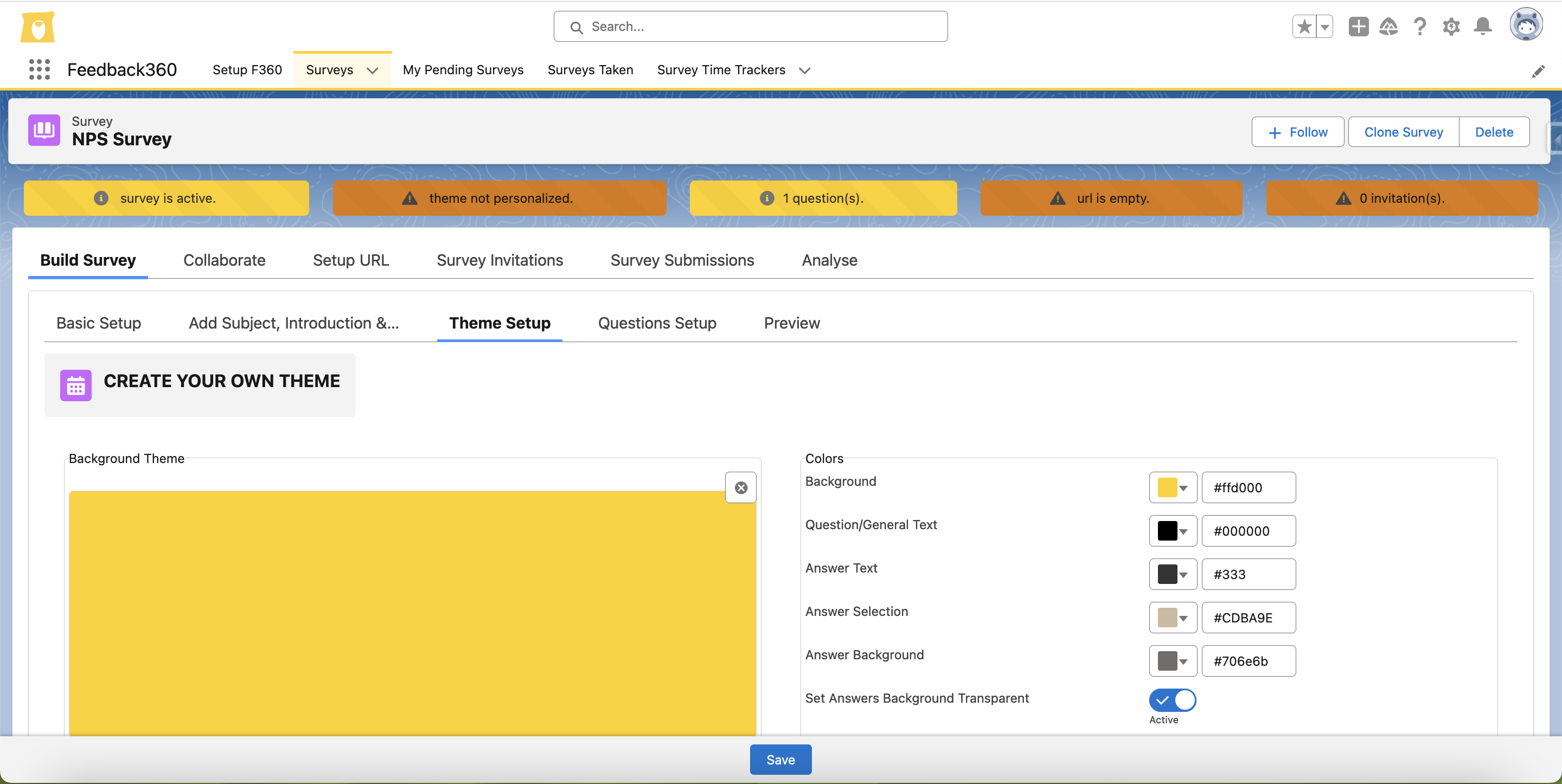Open the Global Actions plus icon
1562x784 pixels.
(x=1358, y=27)
